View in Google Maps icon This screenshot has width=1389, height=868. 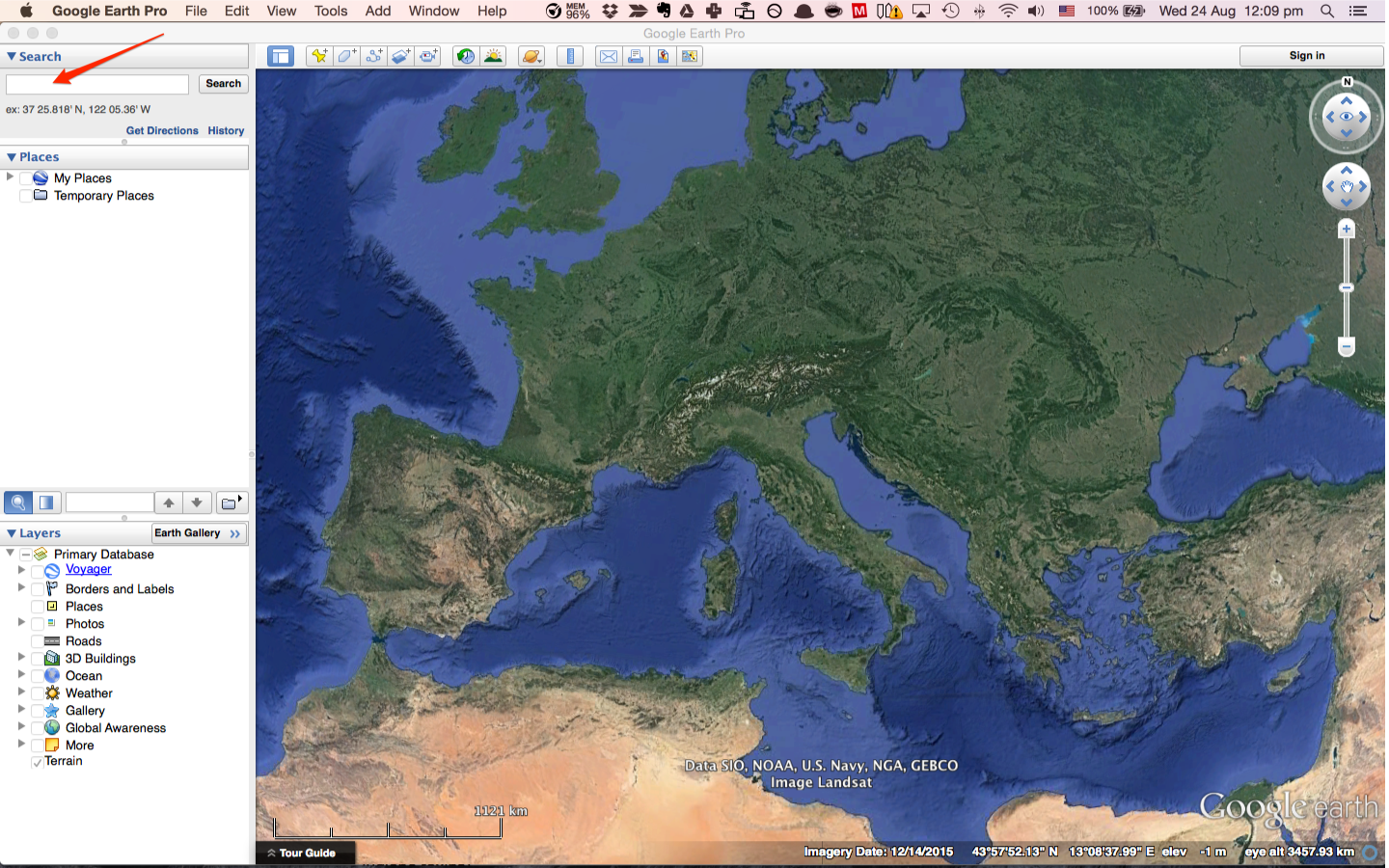click(690, 56)
